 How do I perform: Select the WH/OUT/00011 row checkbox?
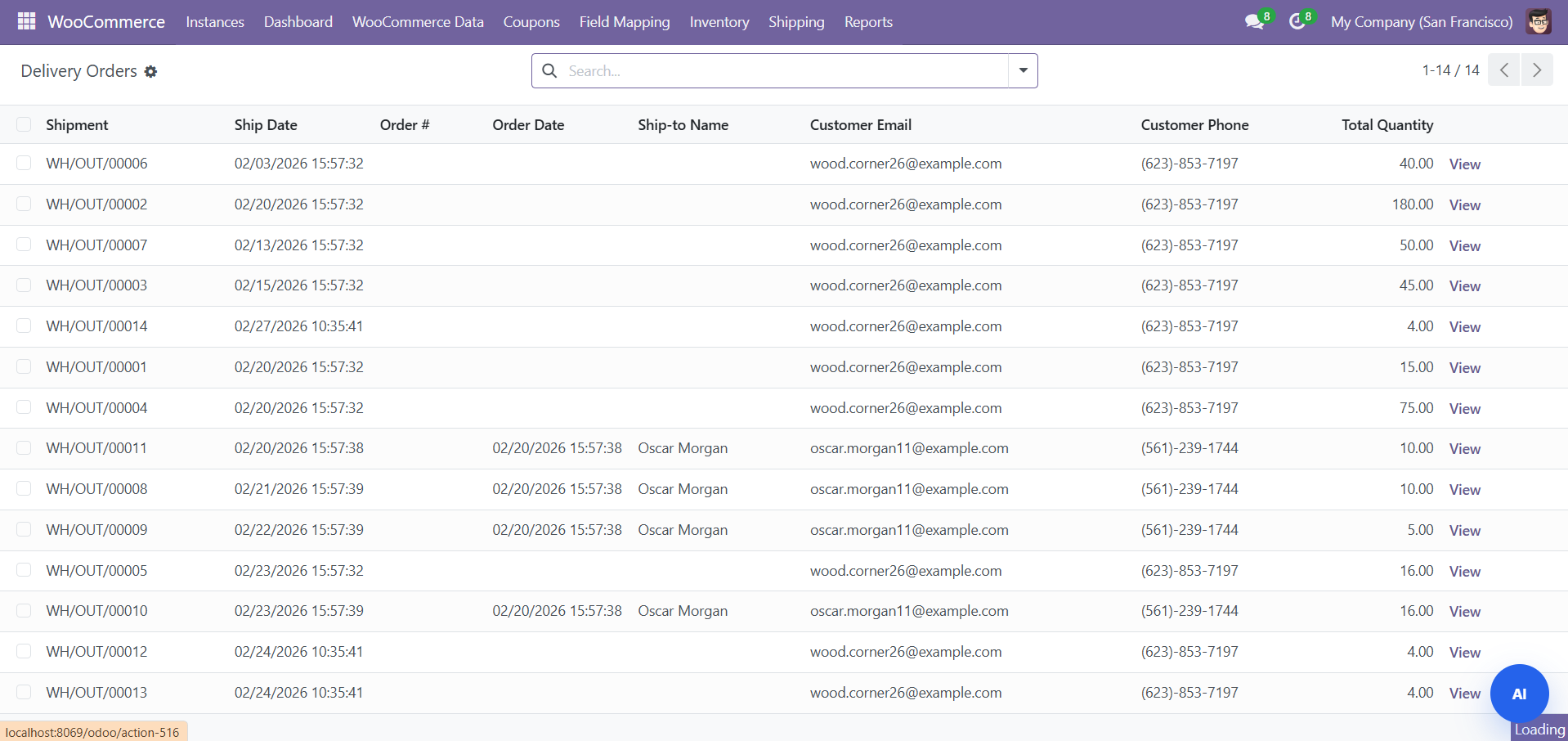[24, 448]
